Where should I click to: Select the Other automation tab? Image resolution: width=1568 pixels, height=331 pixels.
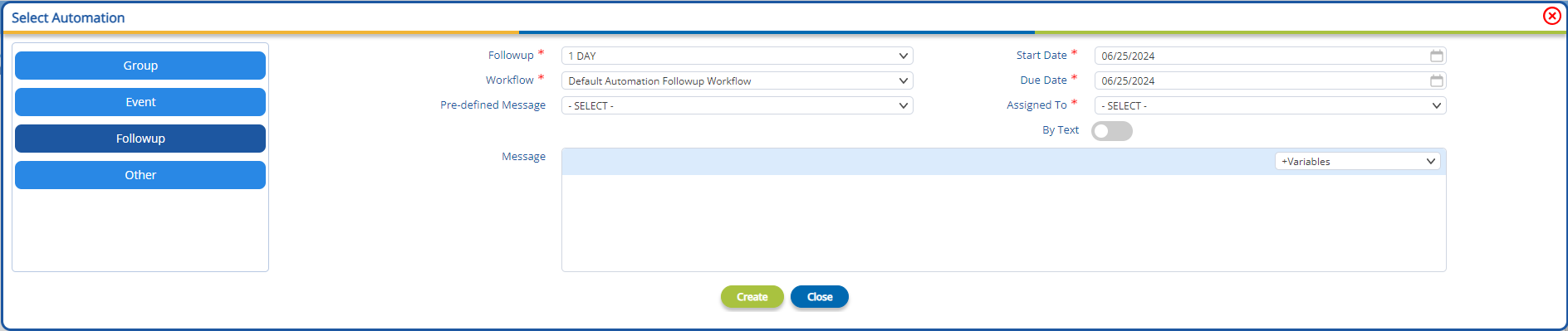pos(140,175)
